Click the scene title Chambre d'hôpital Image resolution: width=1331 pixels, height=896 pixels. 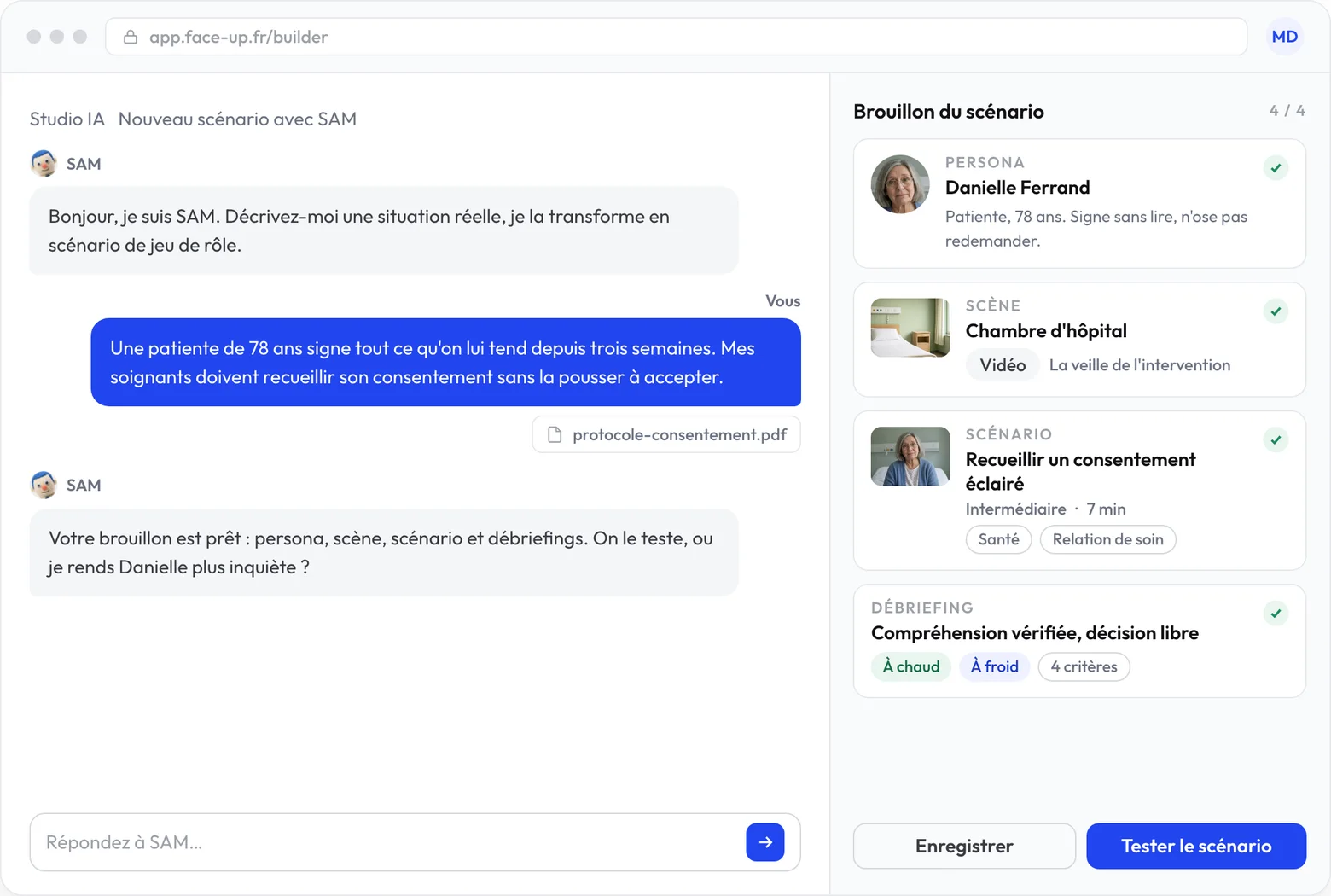click(1046, 331)
